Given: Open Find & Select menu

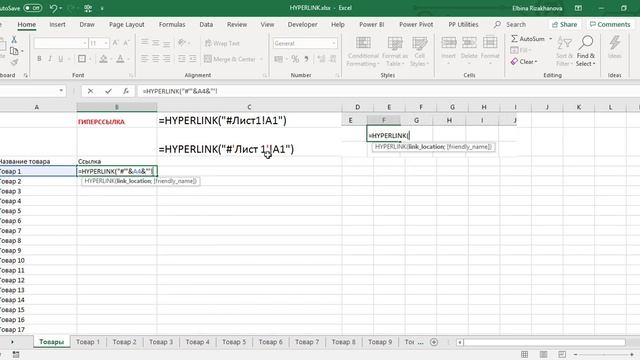Looking at the screenshot, I should [586, 51].
